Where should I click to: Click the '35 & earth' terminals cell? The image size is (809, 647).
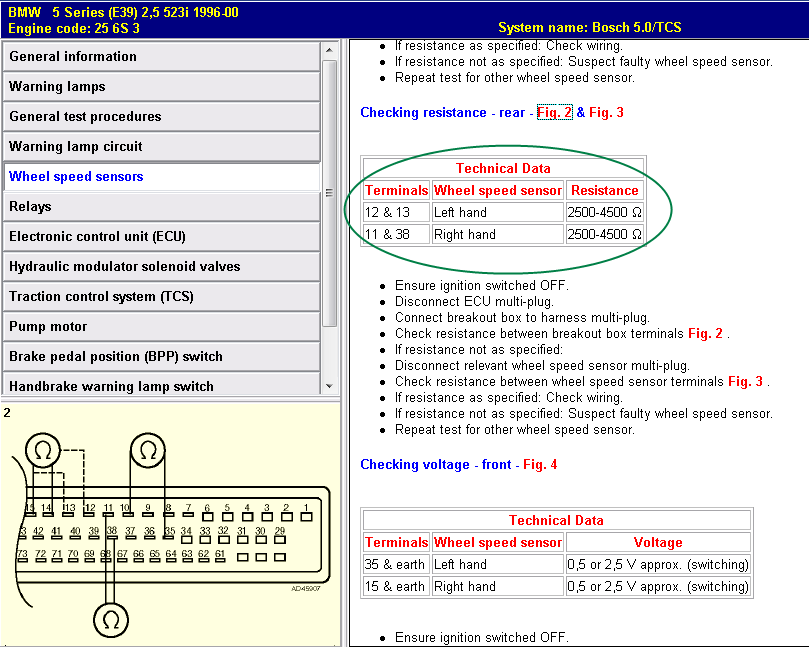point(396,564)
